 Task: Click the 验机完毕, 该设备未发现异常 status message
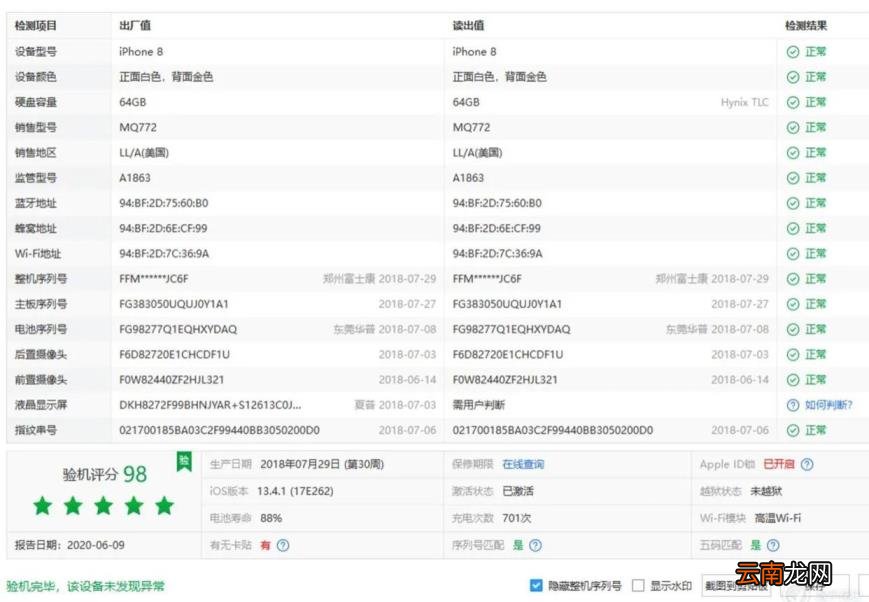pos(85,586)
